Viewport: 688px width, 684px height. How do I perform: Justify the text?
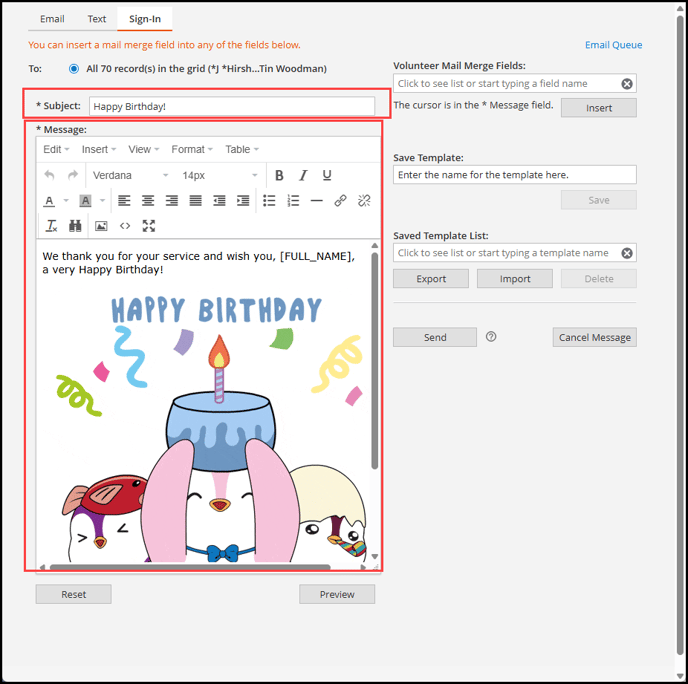tap(195, 201)
